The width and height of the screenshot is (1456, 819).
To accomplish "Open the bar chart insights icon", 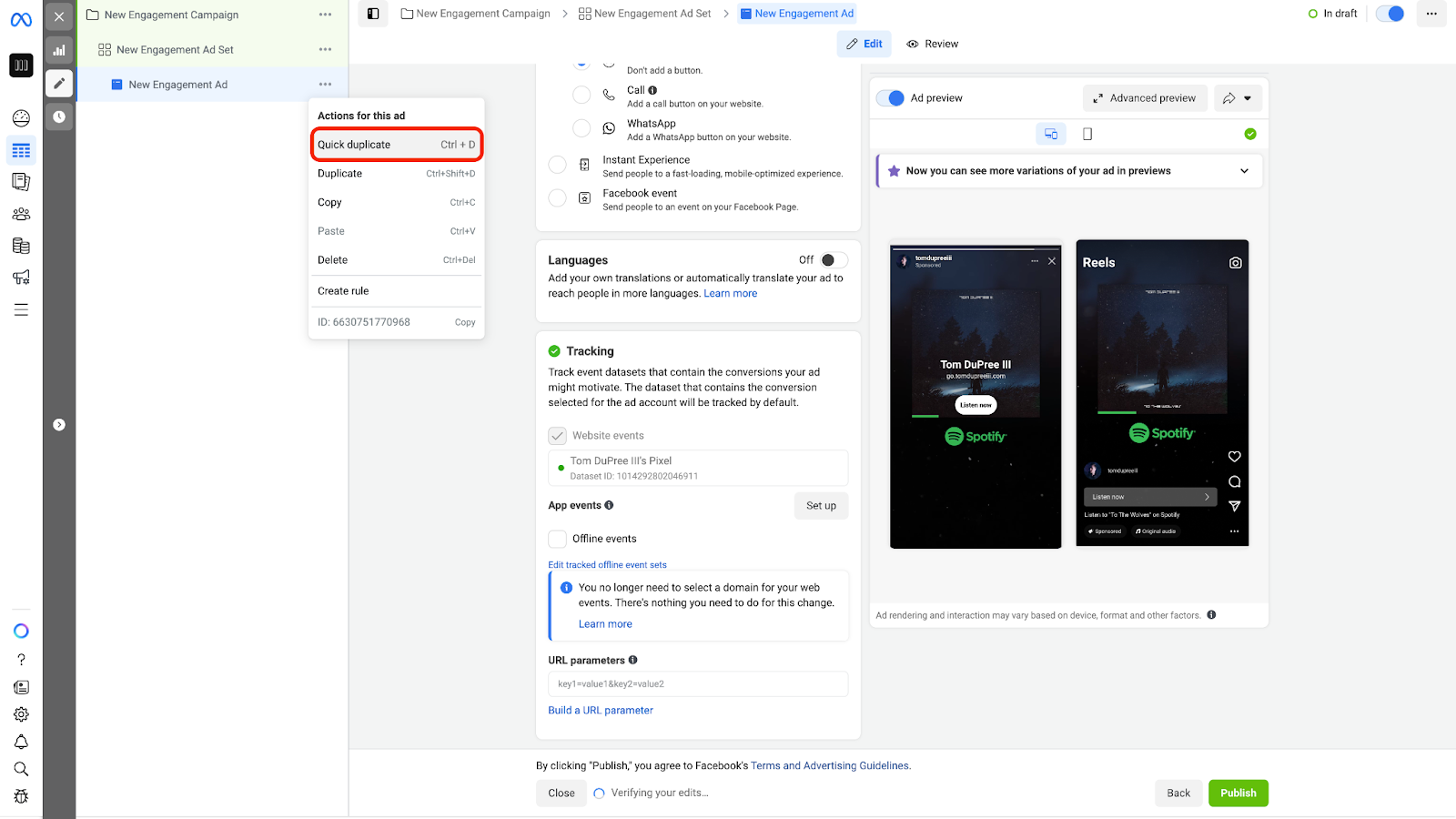I will pyautogui.click(x=59, y=50).
